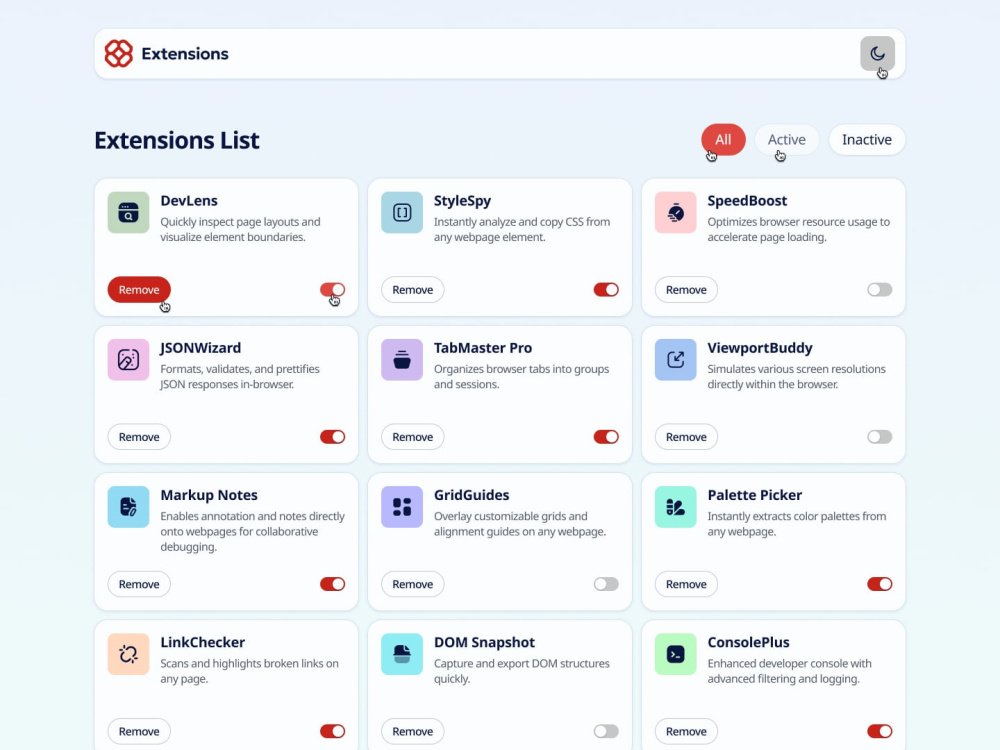Enable the GridGuides toggle
Screen dimensions: 1000x750
click(606, 584)
